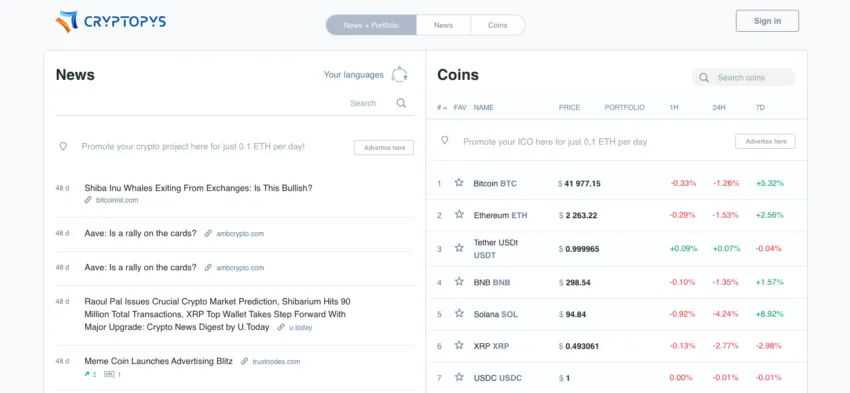This screenshot has height=393, width=850.
Task: Click the XRP price $0.493061
Action: point(578,346)
